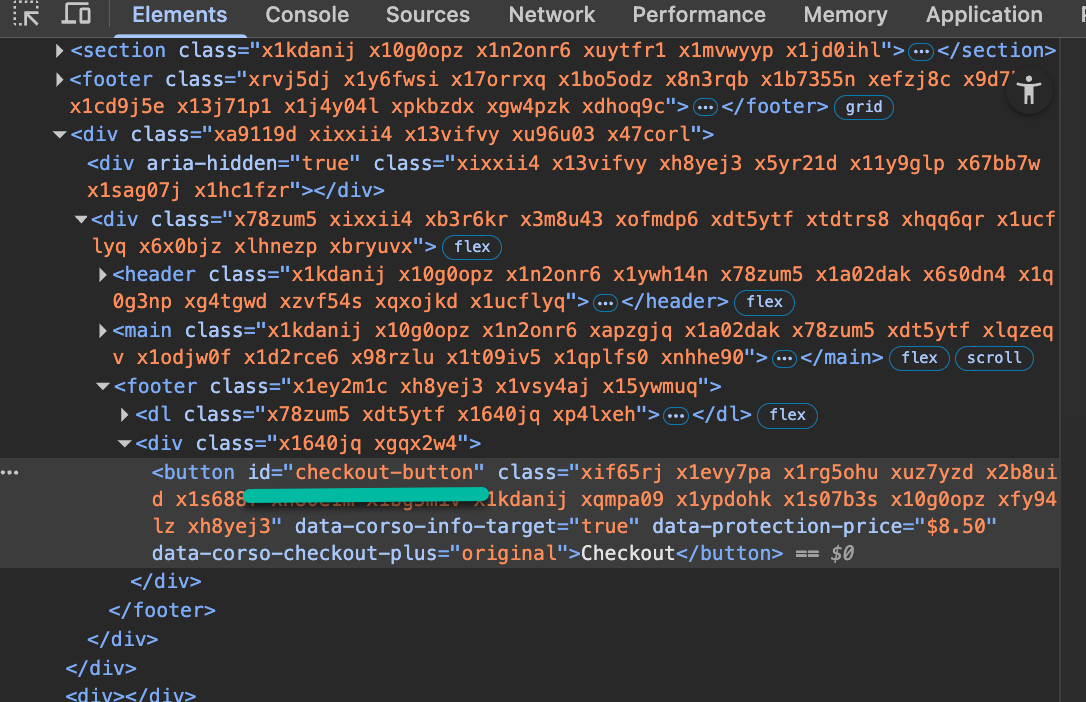Screen dimensions: 1086x702
Task: Toggle the grid overlay badge on the footer
Action: (x=863, y=107)
